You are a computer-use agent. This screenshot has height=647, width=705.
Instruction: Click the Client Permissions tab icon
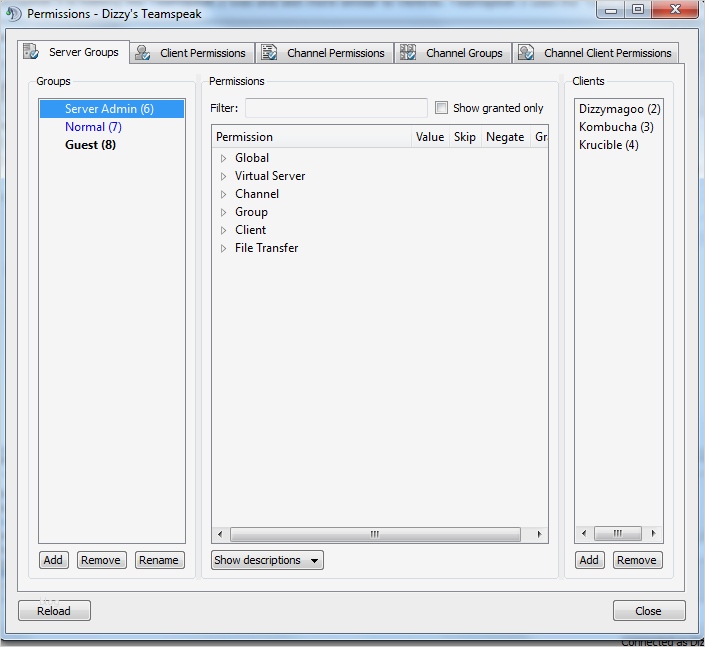click(x=143, y=53)
